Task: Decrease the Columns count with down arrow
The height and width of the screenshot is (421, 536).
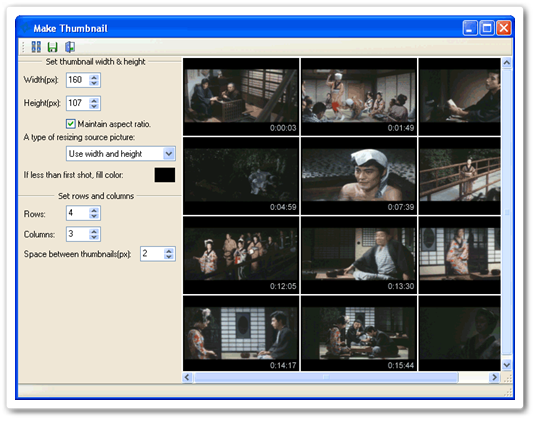Action: [94, 237]
